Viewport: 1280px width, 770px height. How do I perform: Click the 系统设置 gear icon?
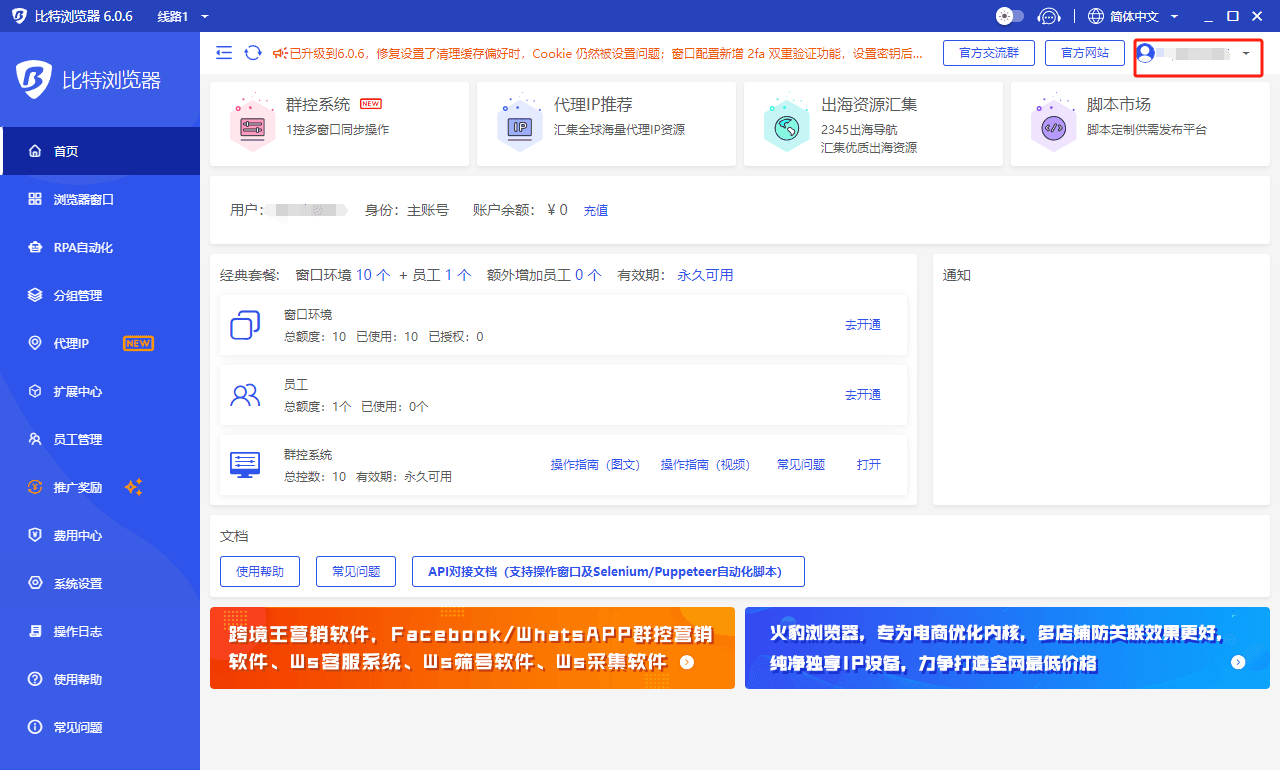pyautogui.click(x=35, y=583)
